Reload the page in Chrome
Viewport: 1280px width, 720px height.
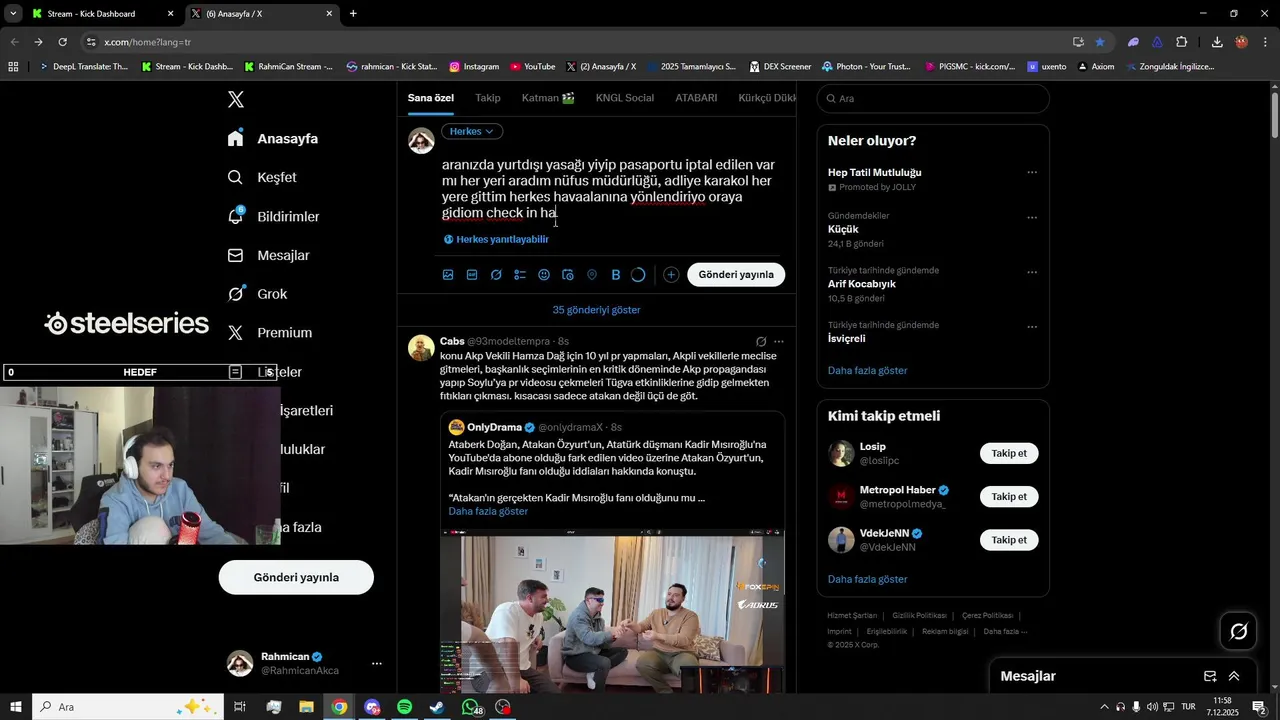click(62, 42)
